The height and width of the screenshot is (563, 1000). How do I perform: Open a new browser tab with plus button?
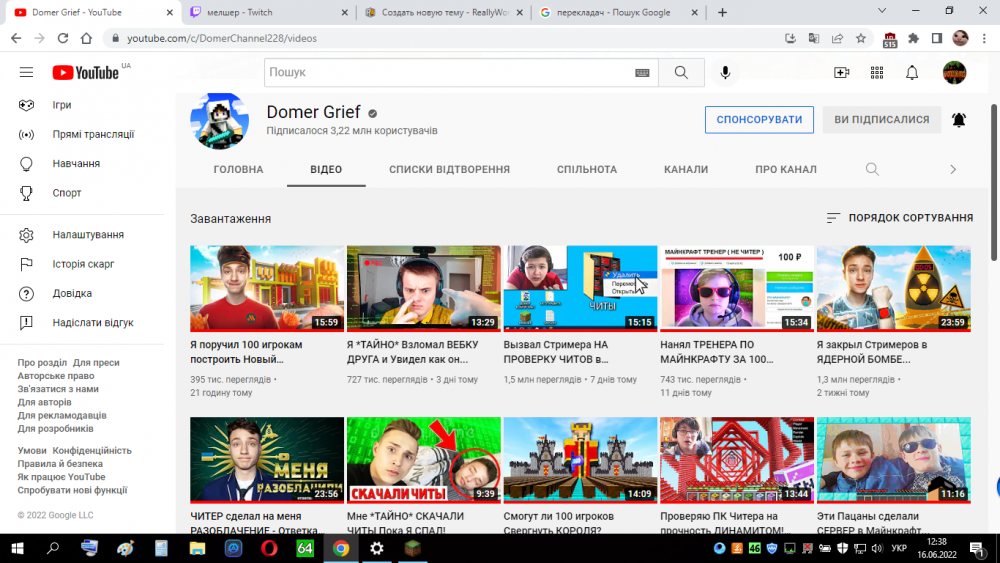pos(722,13)
